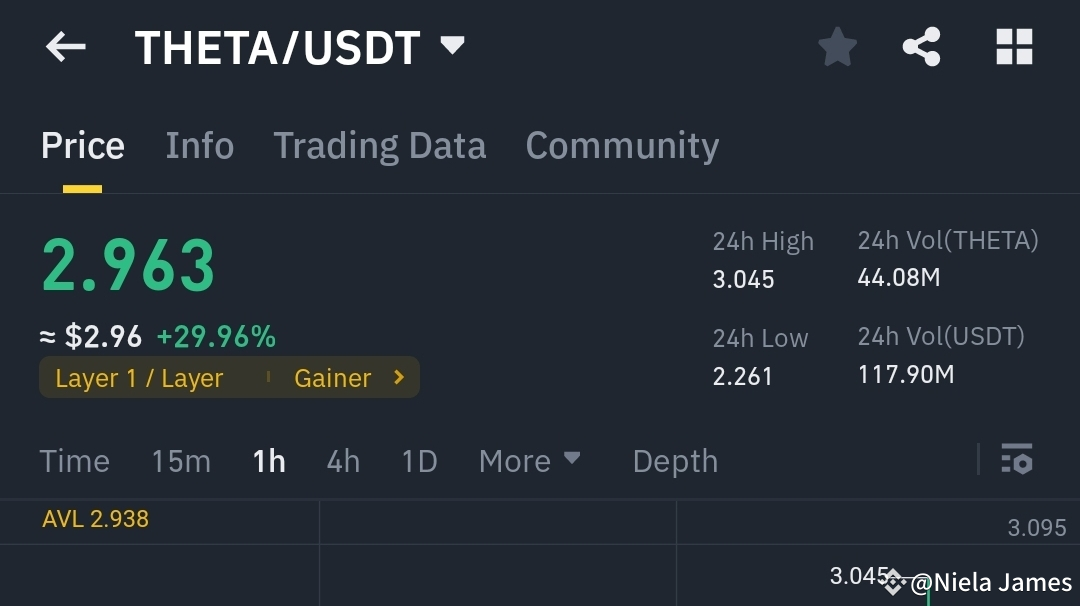The width and height of the screenshot is (1080, 606).
Task: Select the 15m interval
Action: tap(181, 461)
